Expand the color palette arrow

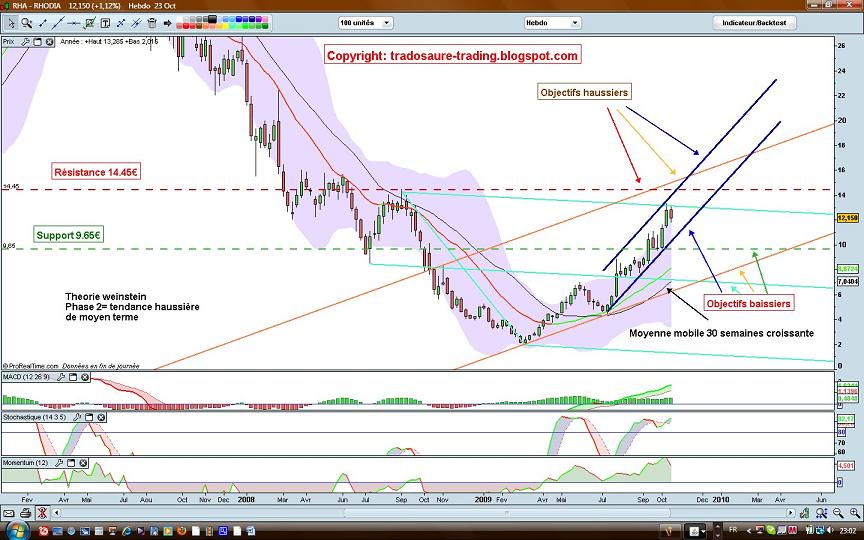click(168, 23)
